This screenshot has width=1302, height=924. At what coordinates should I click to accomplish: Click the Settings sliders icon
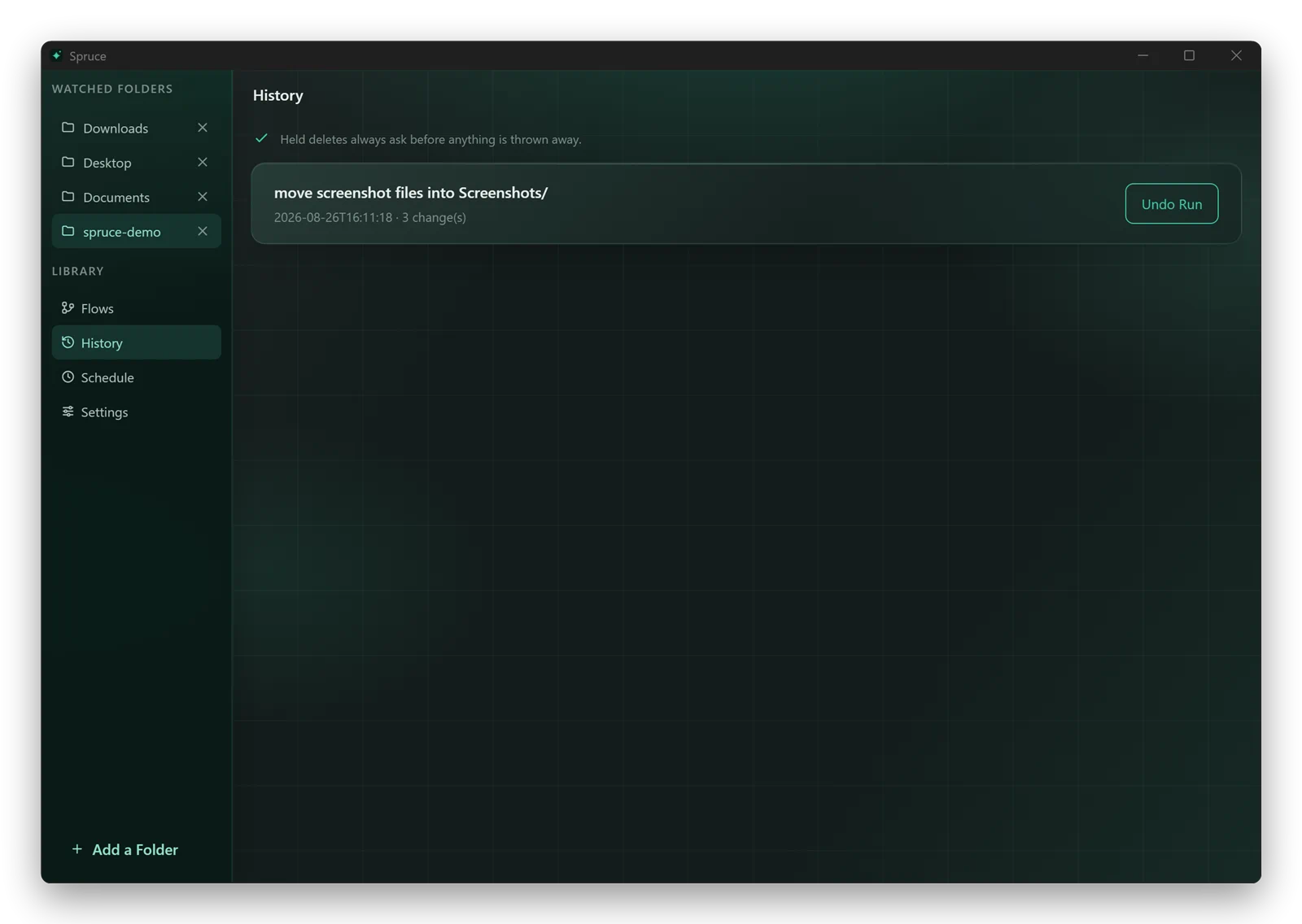68,412
